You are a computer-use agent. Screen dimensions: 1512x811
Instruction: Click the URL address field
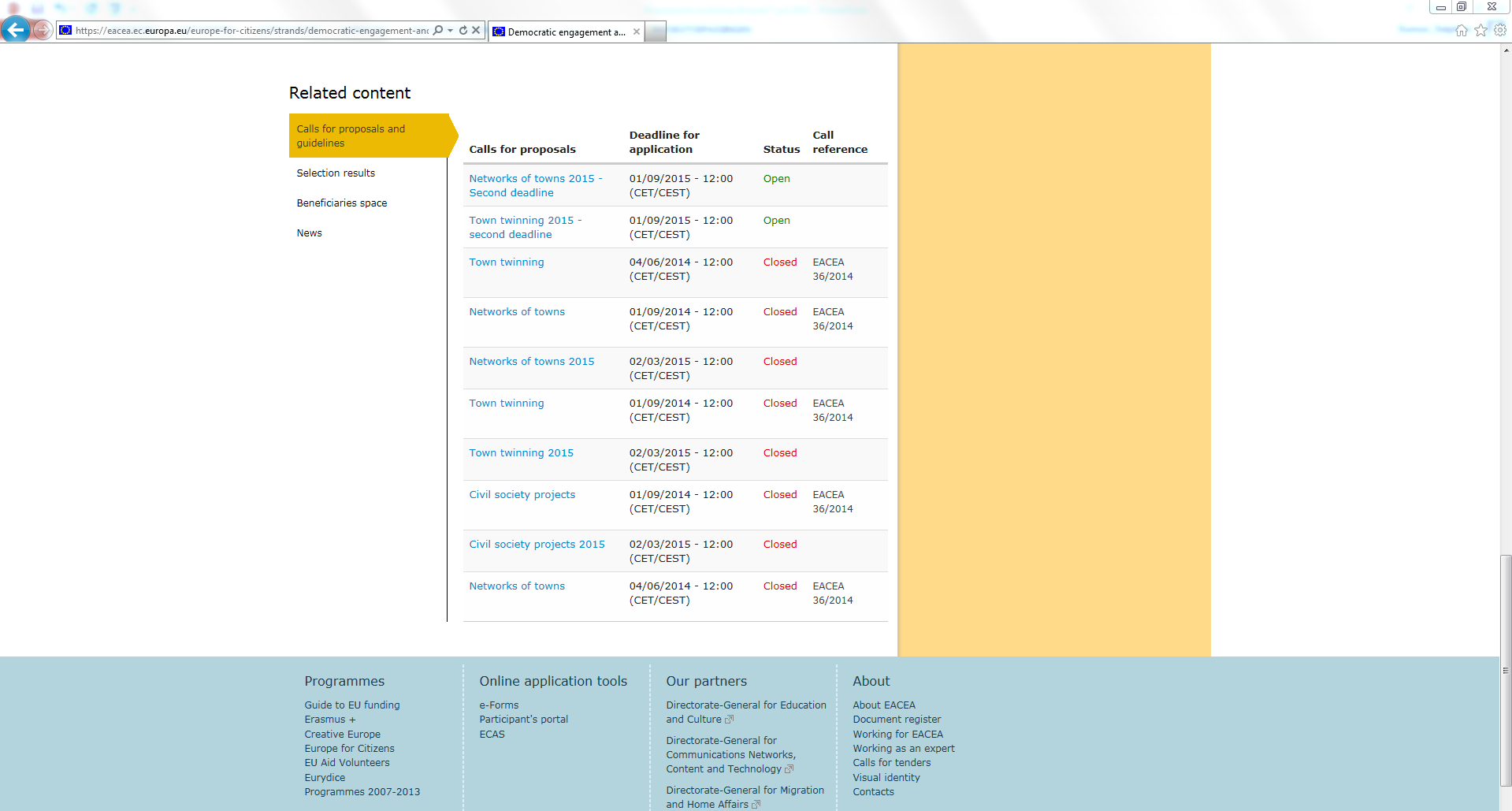tap(252, 31)
